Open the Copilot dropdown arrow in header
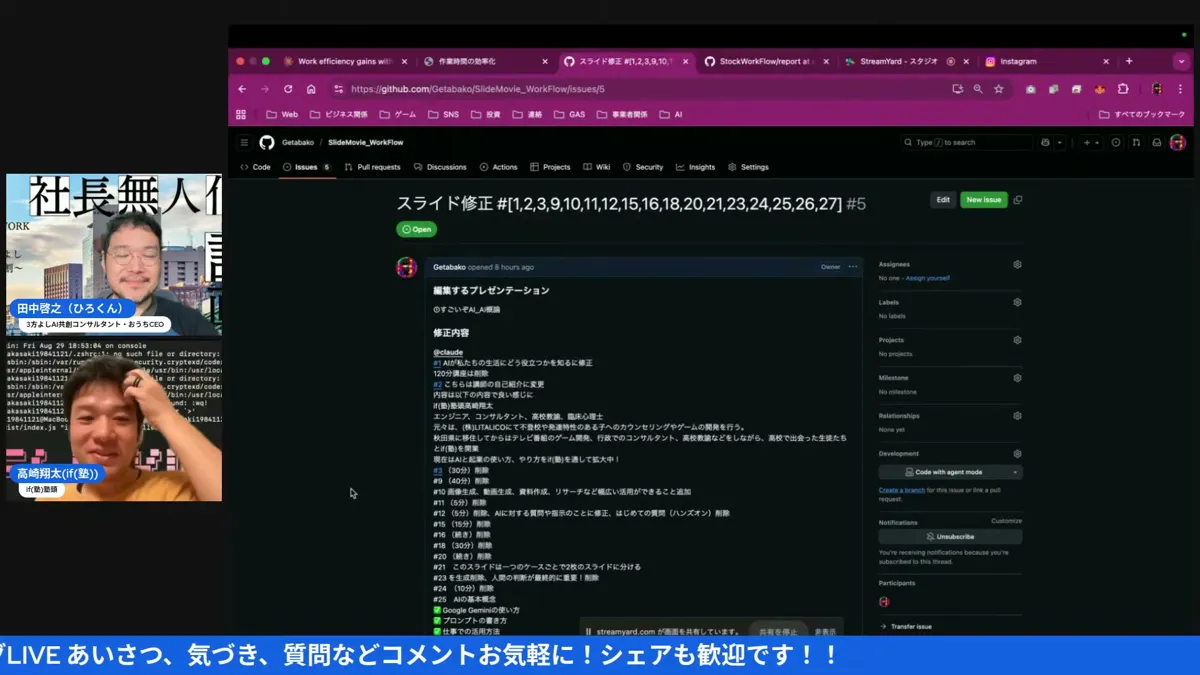 coord(1060,143)
